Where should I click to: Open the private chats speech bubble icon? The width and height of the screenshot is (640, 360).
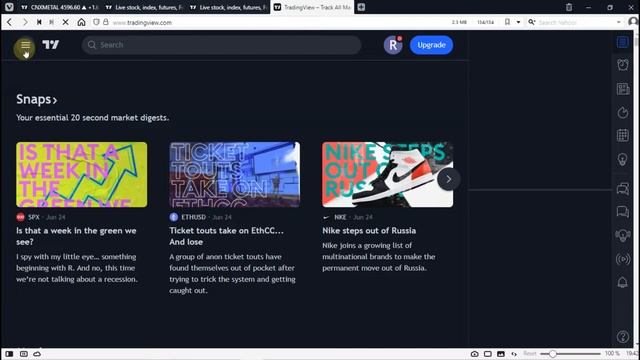pyautogui.click(x=622, y=212)
